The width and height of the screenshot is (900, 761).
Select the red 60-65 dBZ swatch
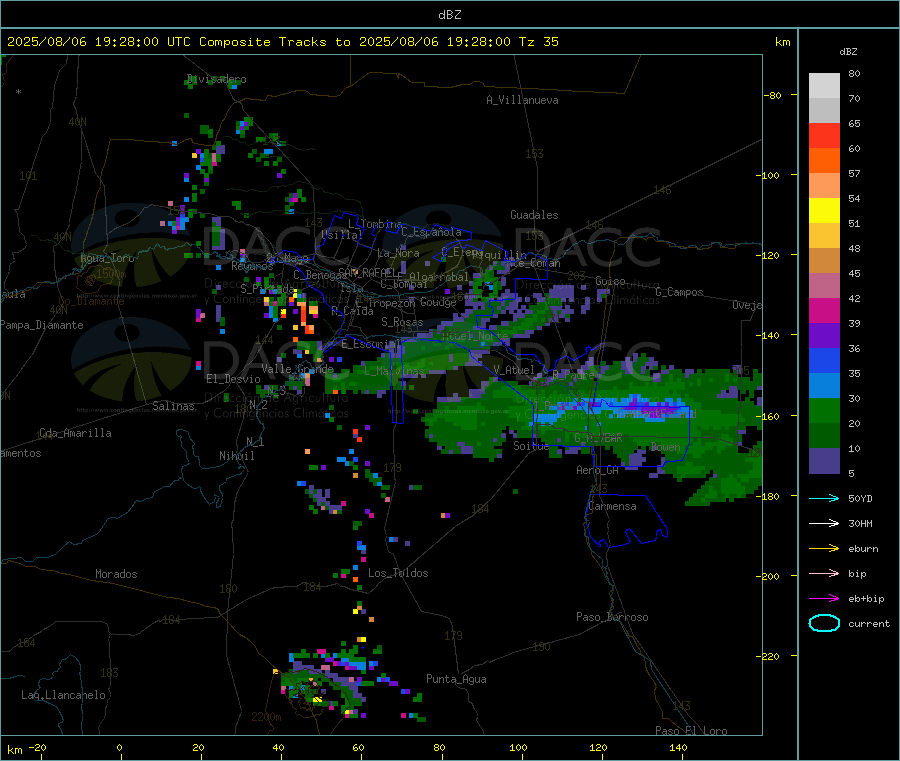[824, 135]
